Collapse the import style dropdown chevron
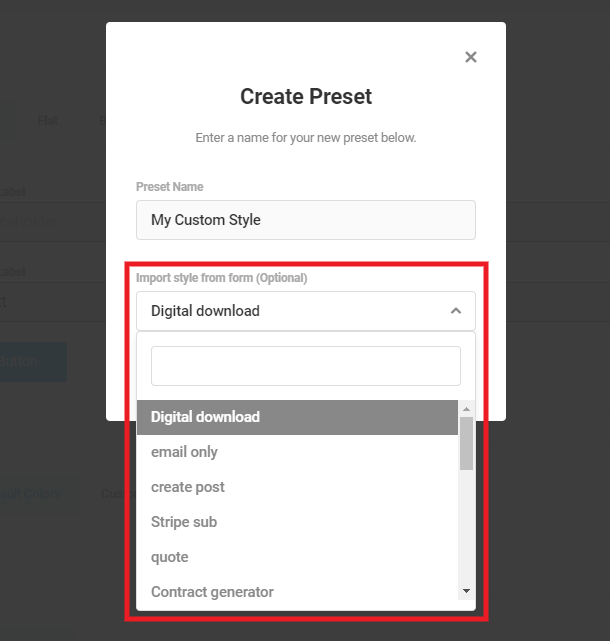 (456, 311)
